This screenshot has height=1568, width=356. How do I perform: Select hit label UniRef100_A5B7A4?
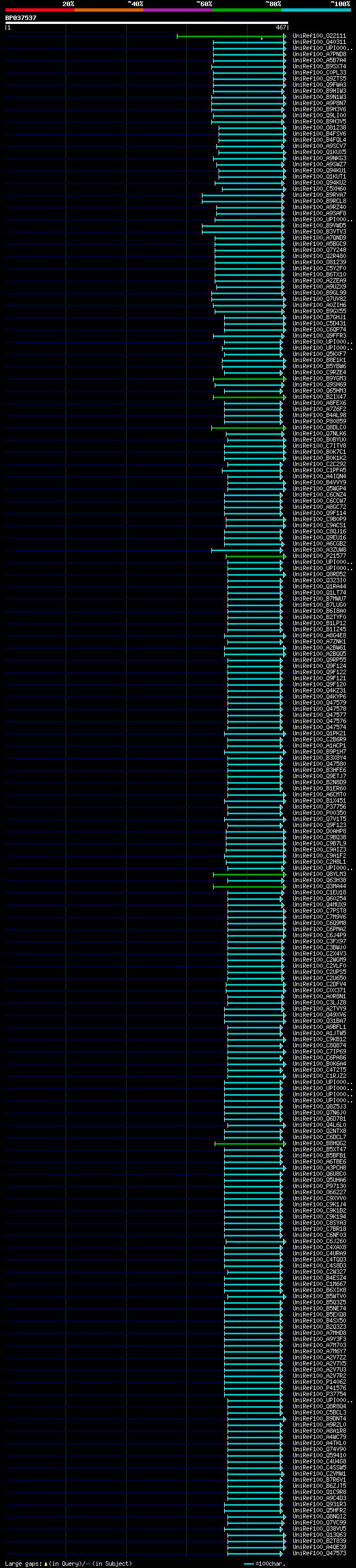[x=319, y=60]
